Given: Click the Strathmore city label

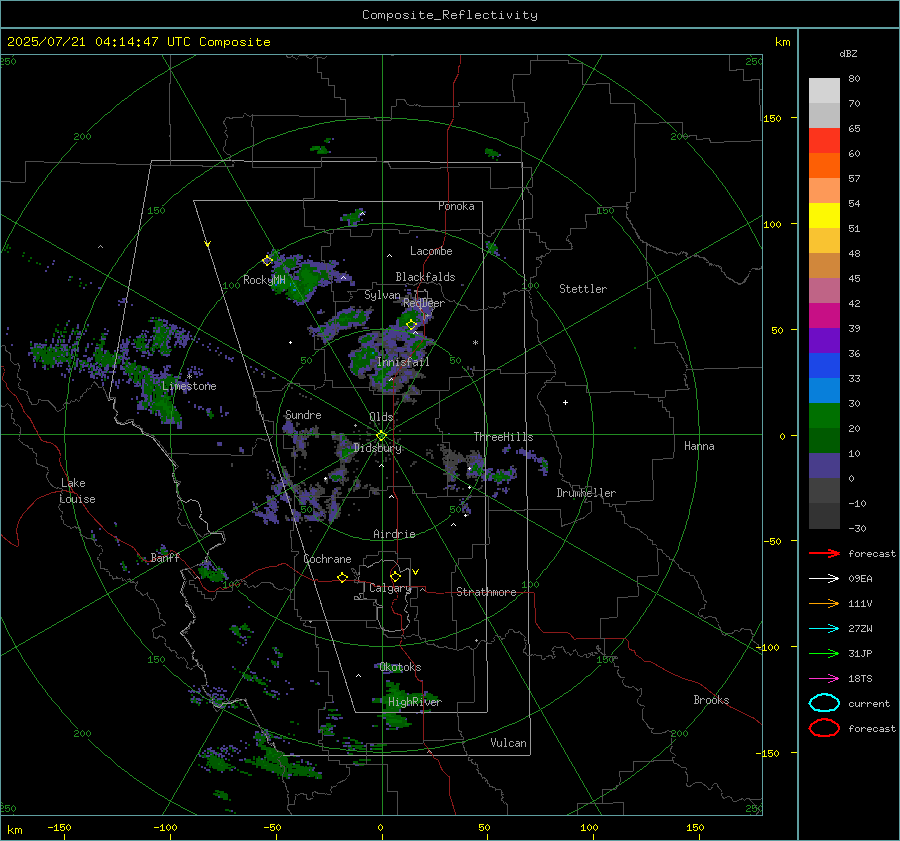Looking at the screenshot, I should point(486,592).
